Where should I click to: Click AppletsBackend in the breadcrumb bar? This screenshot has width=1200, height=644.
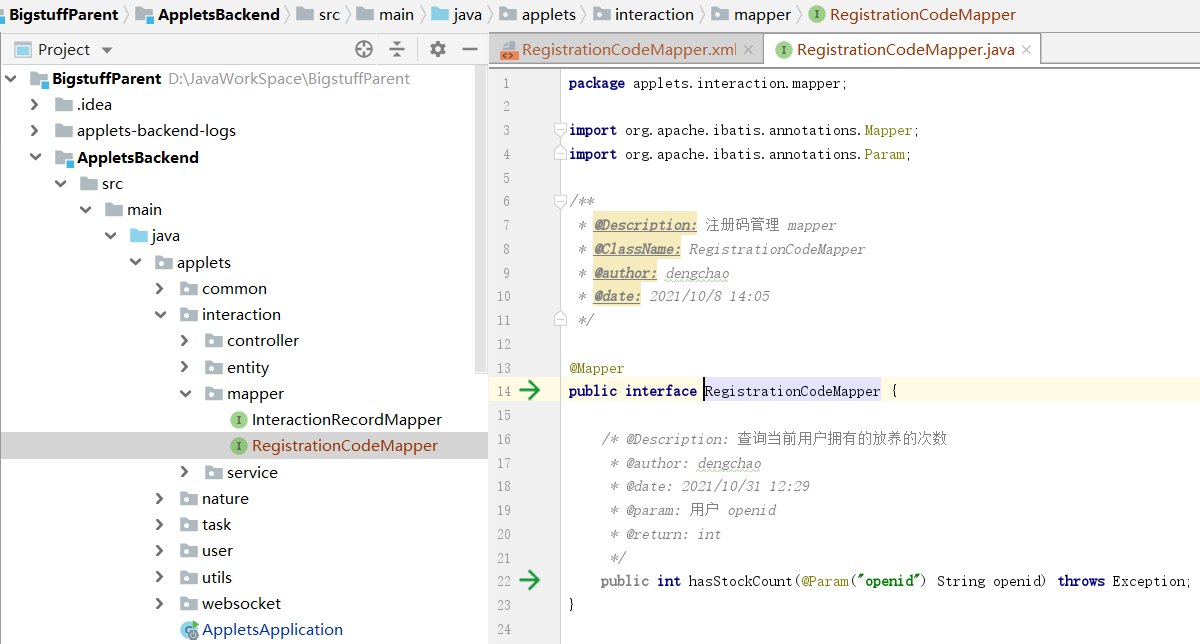coord(219,14)
